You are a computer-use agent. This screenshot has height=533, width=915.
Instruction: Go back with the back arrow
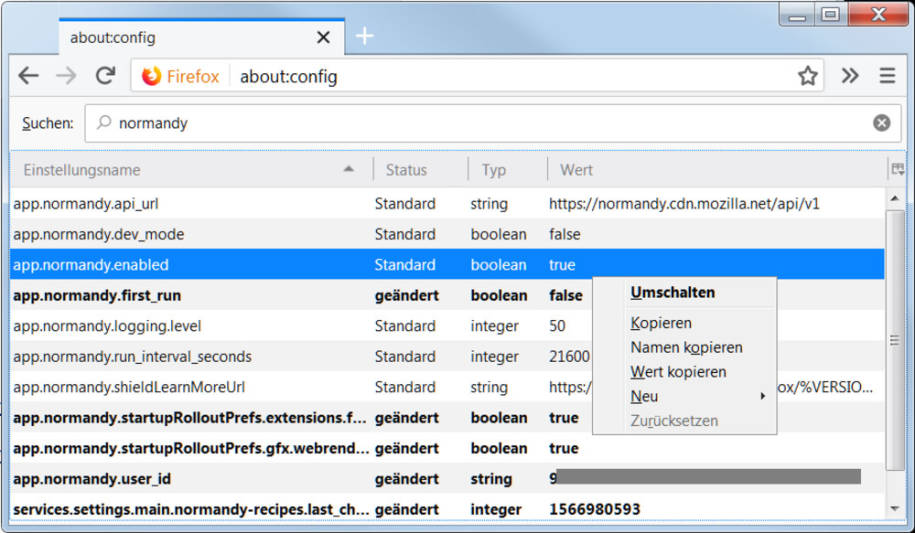pyautogui.click(x=28, y=76)
